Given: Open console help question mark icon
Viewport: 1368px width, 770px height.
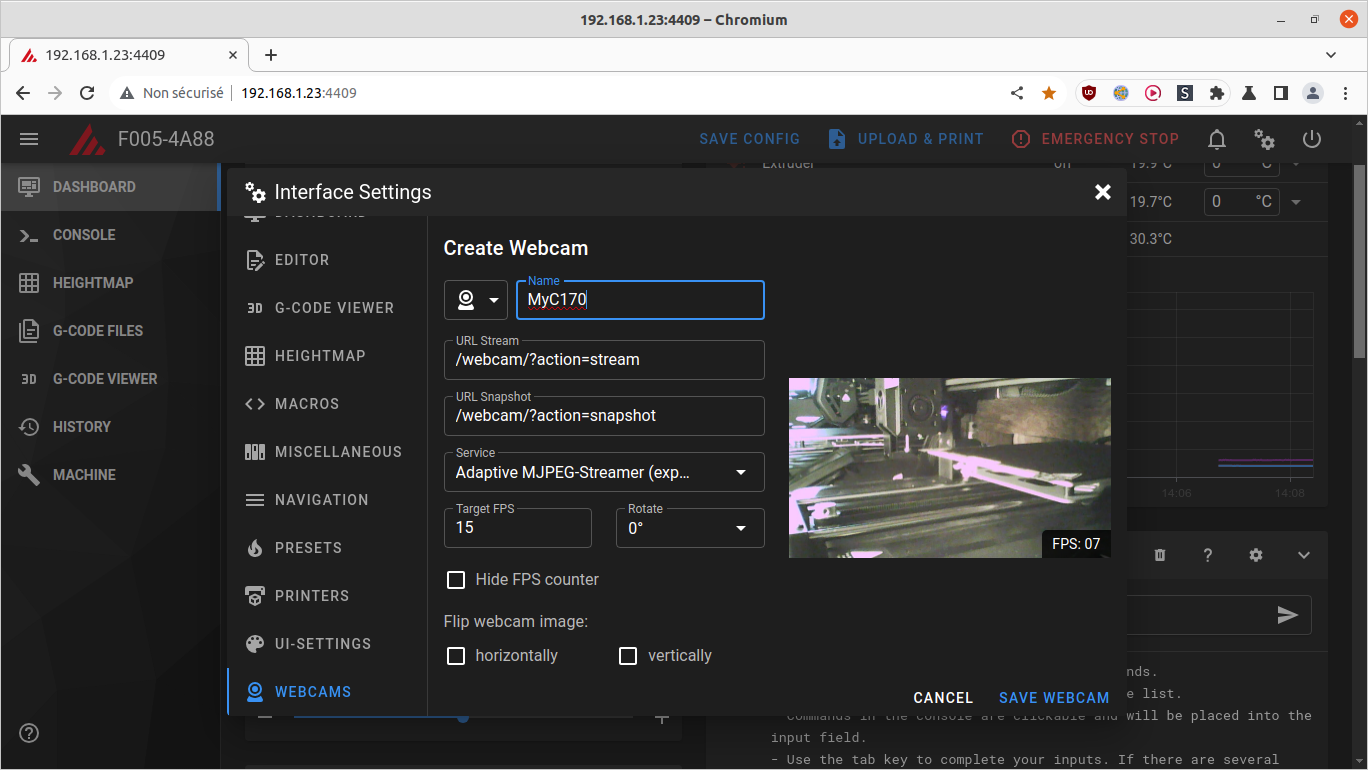Looking at the screenshot, I should pyautogui.click(x=1208, y=555).
